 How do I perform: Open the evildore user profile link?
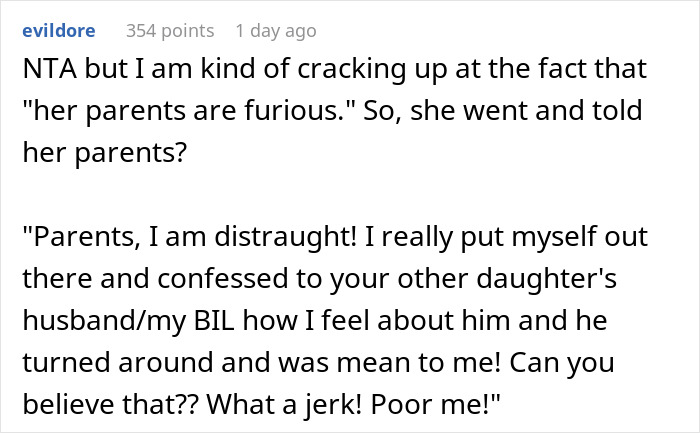(x=59, y=31)
